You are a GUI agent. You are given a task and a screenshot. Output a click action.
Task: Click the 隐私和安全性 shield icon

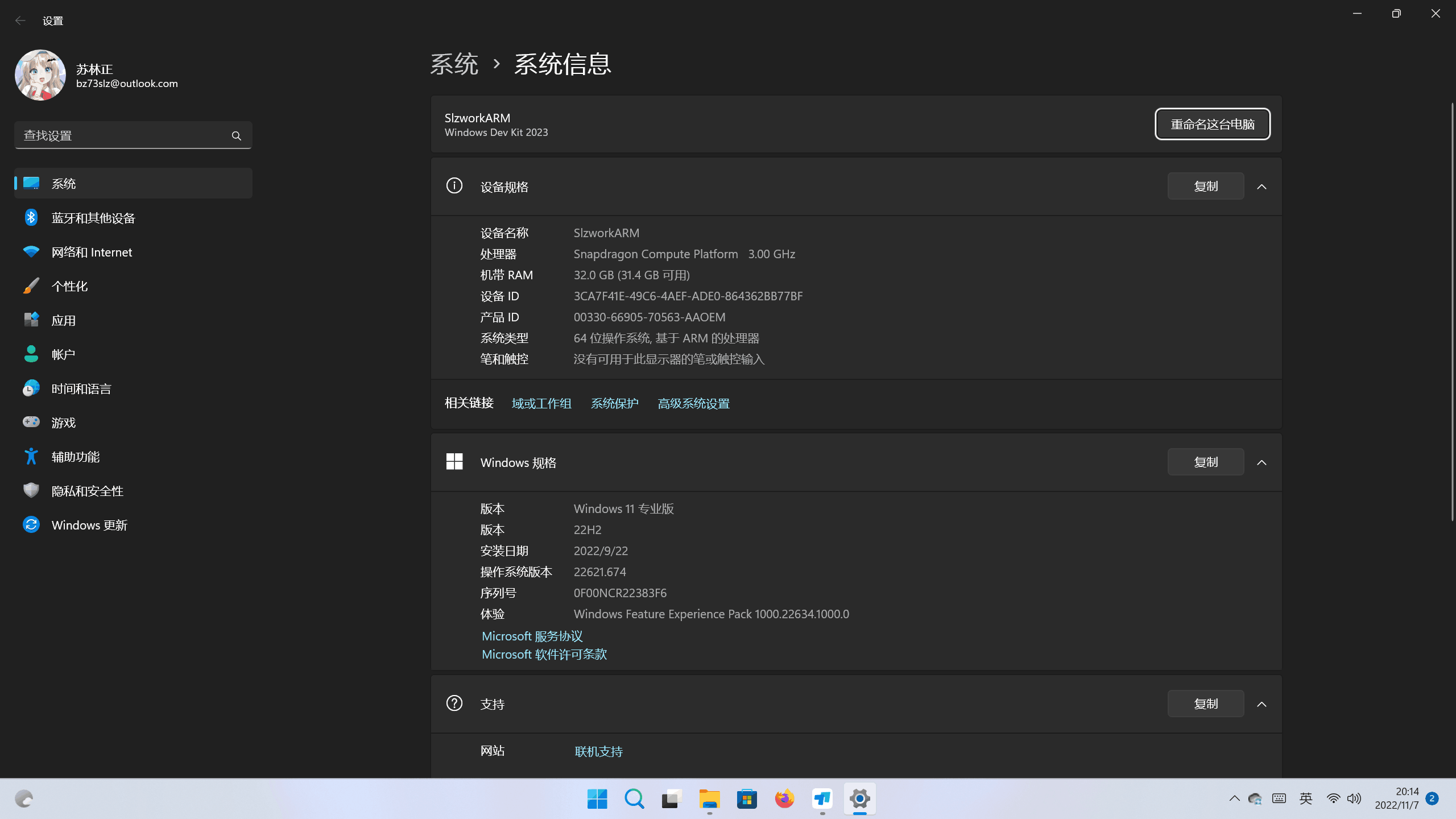31,490
